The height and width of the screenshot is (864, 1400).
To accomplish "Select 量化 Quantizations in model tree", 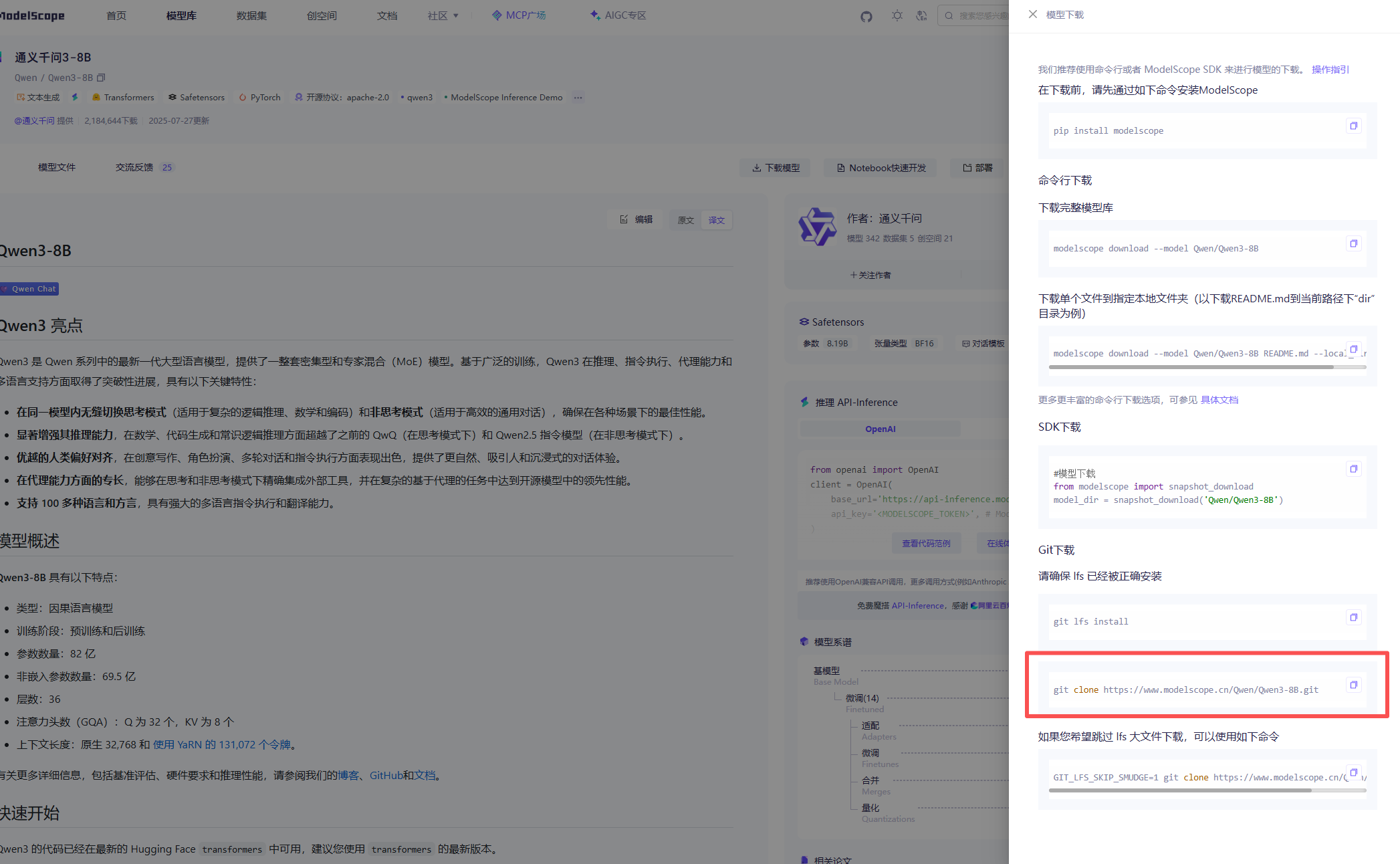I will [888, 813].
